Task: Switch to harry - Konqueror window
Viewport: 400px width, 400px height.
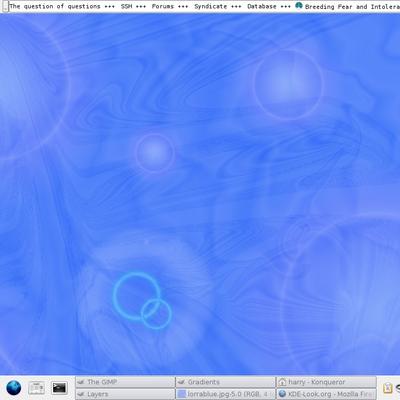Action: [x=326, y=382]
